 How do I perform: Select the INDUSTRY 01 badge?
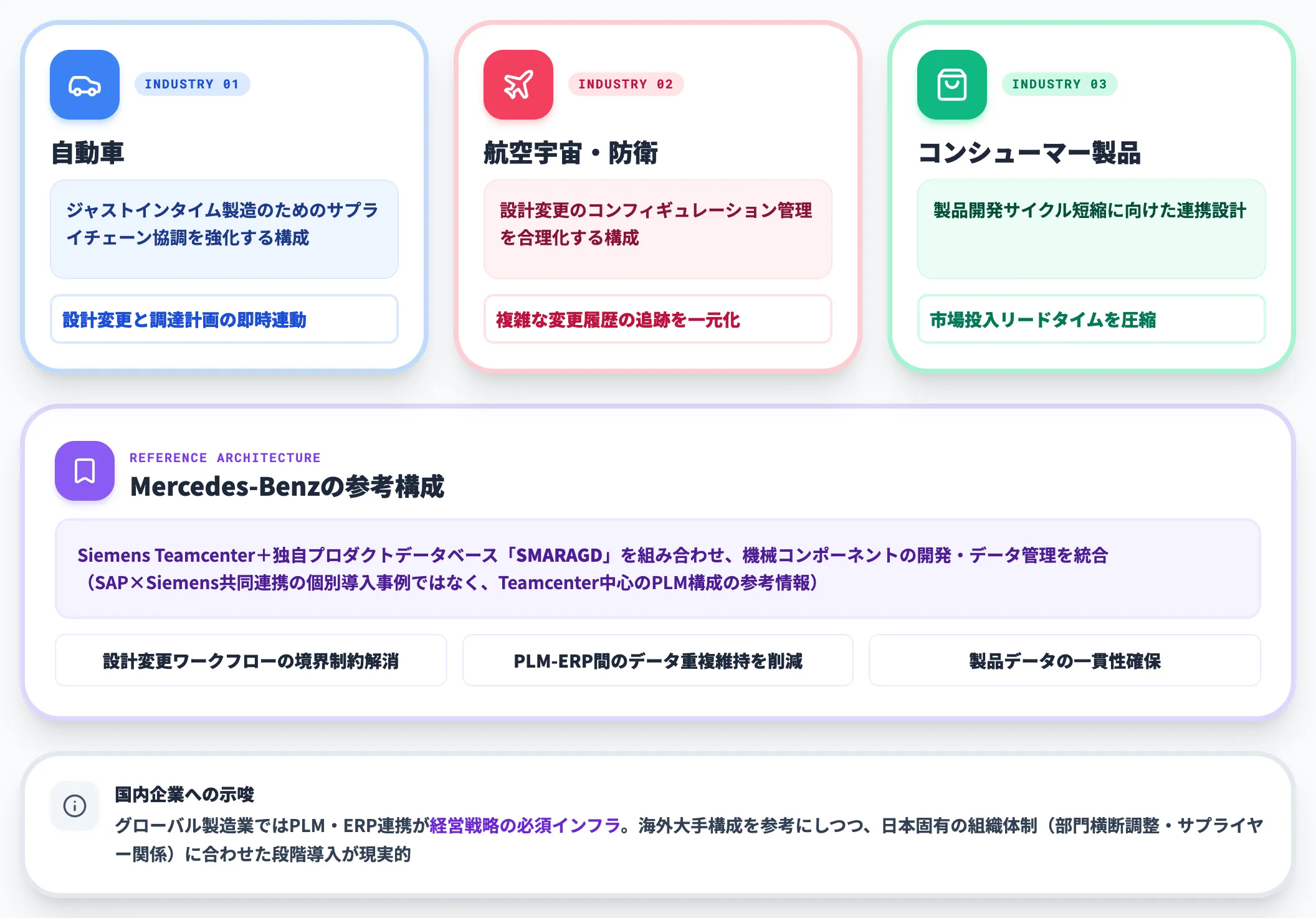(192, 84)
